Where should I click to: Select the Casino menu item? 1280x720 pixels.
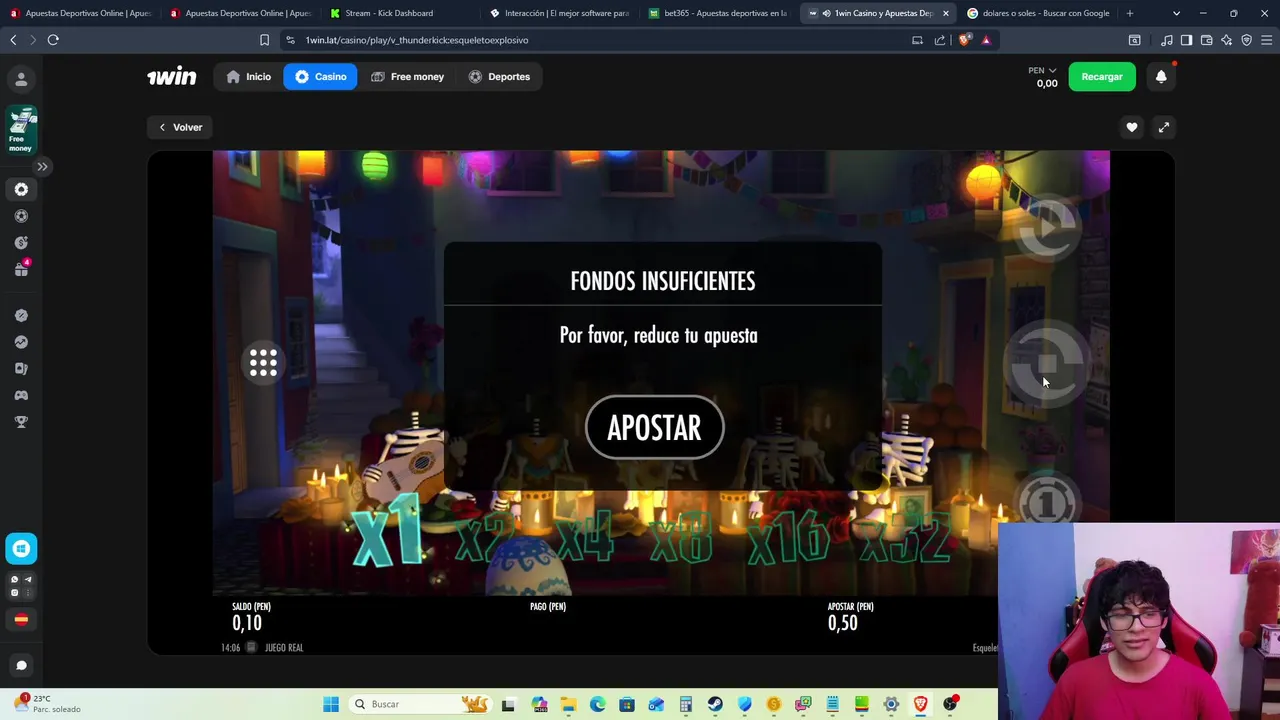coord(320,77)
